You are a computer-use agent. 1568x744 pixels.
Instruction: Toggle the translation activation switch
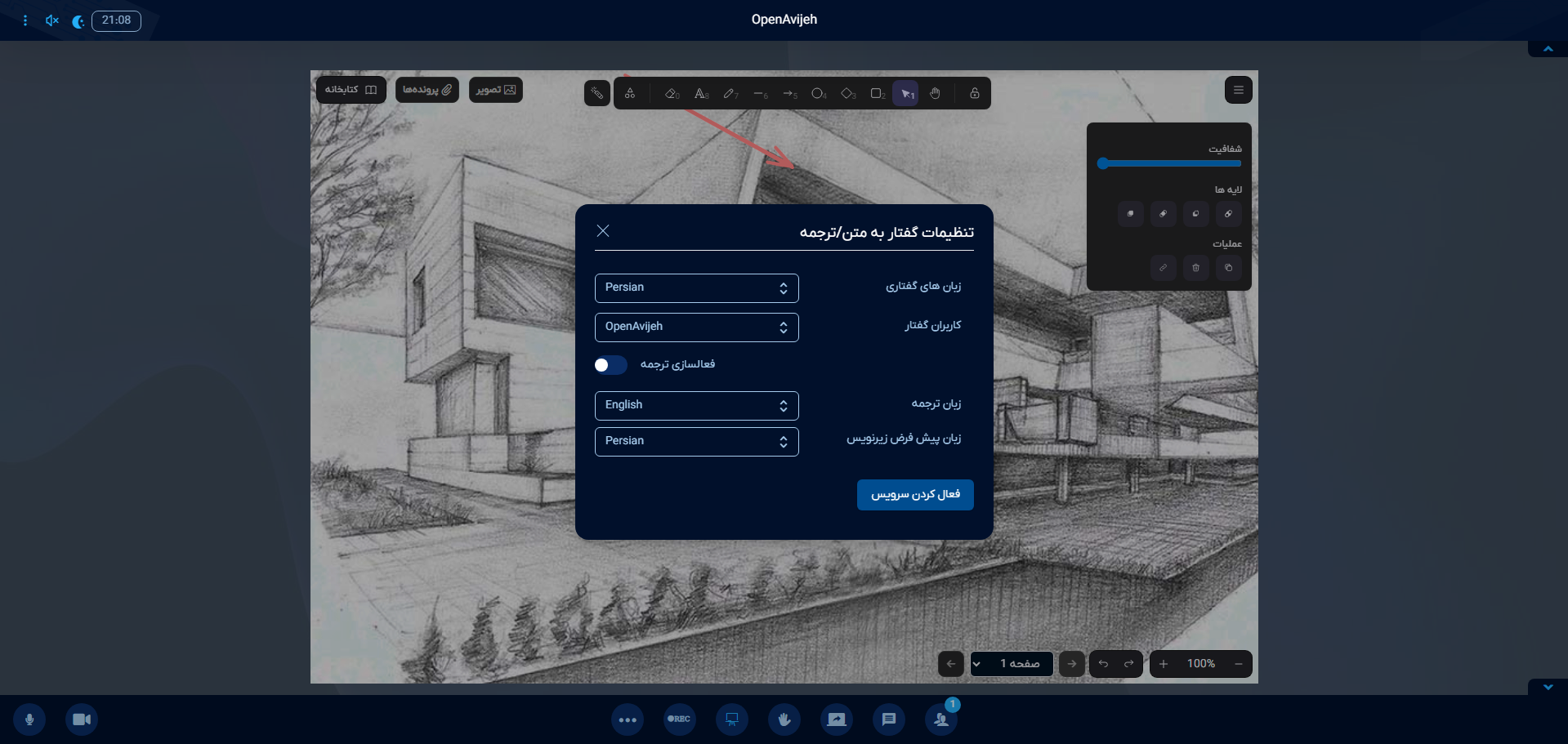pos(611,365)
